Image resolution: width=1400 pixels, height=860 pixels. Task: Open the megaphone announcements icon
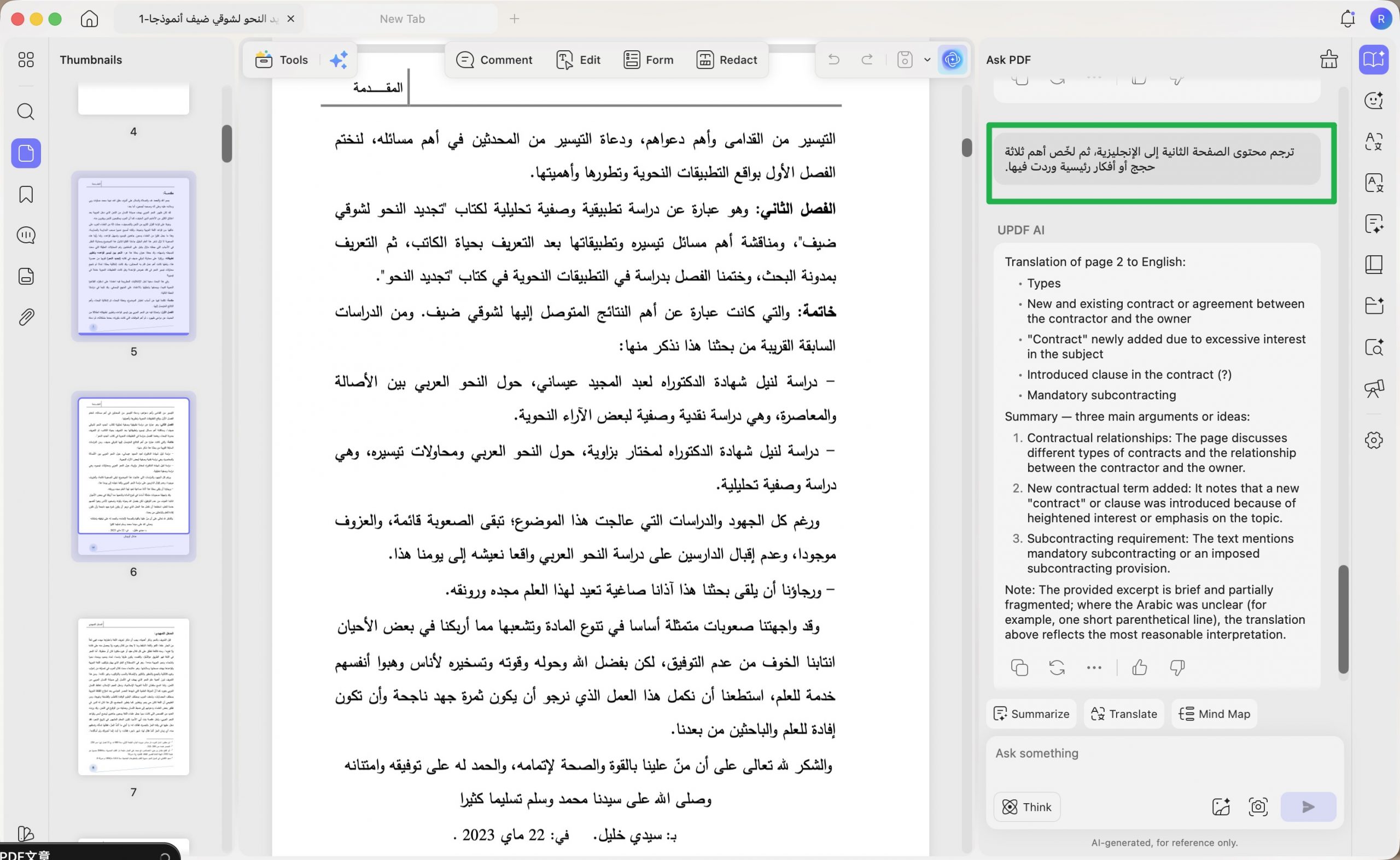pos(1374,389)
